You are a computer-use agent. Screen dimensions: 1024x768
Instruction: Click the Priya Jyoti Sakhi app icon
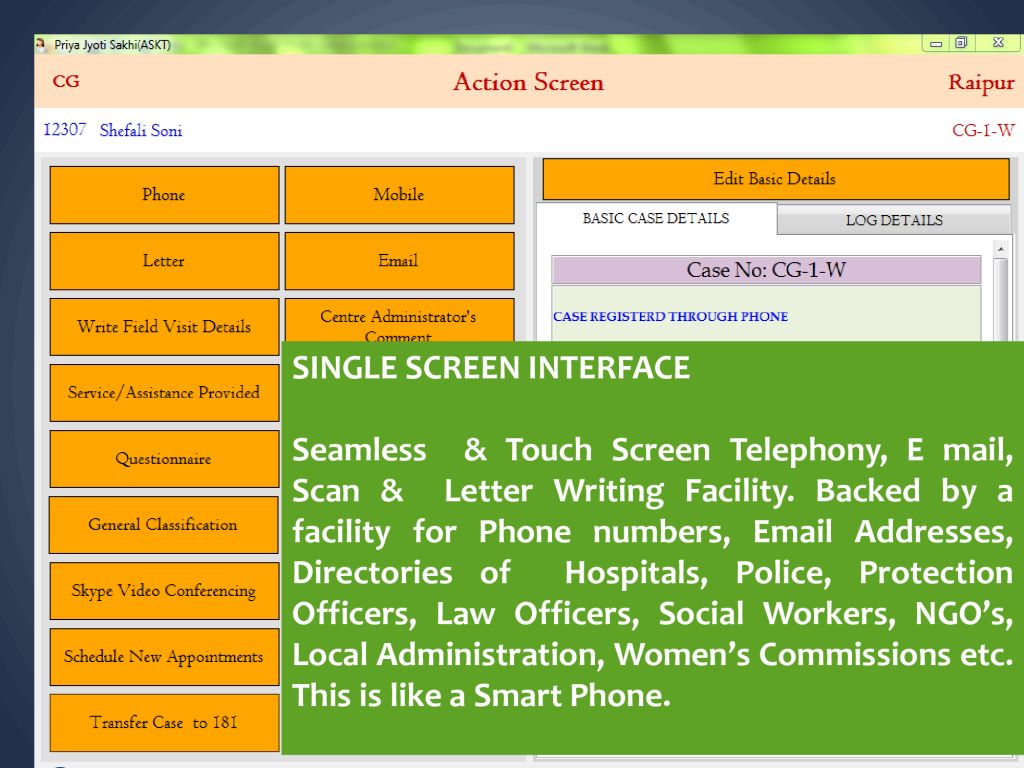41,44
